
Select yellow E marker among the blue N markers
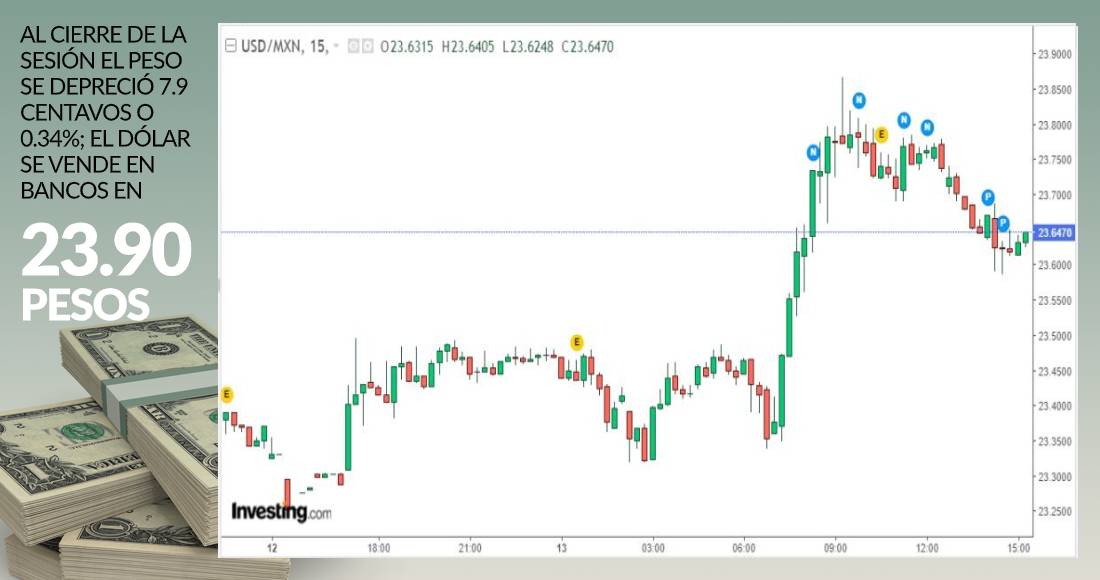click(x=881, y=134)
